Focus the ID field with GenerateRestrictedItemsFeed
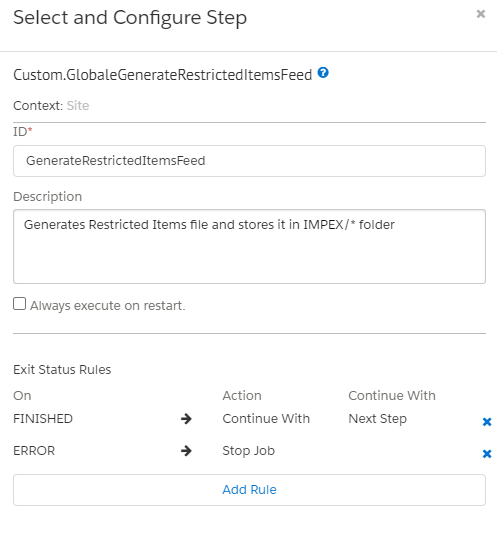 pos(249,161)
